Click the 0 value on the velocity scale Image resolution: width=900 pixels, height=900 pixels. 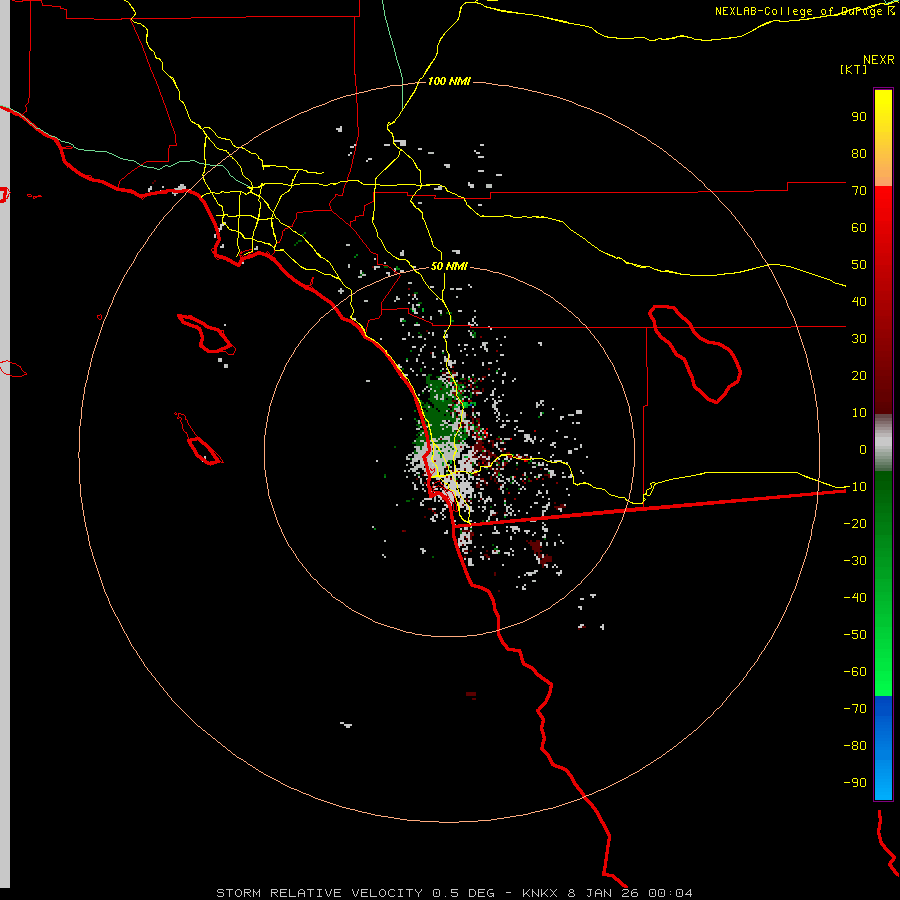(x=863, y=450)
